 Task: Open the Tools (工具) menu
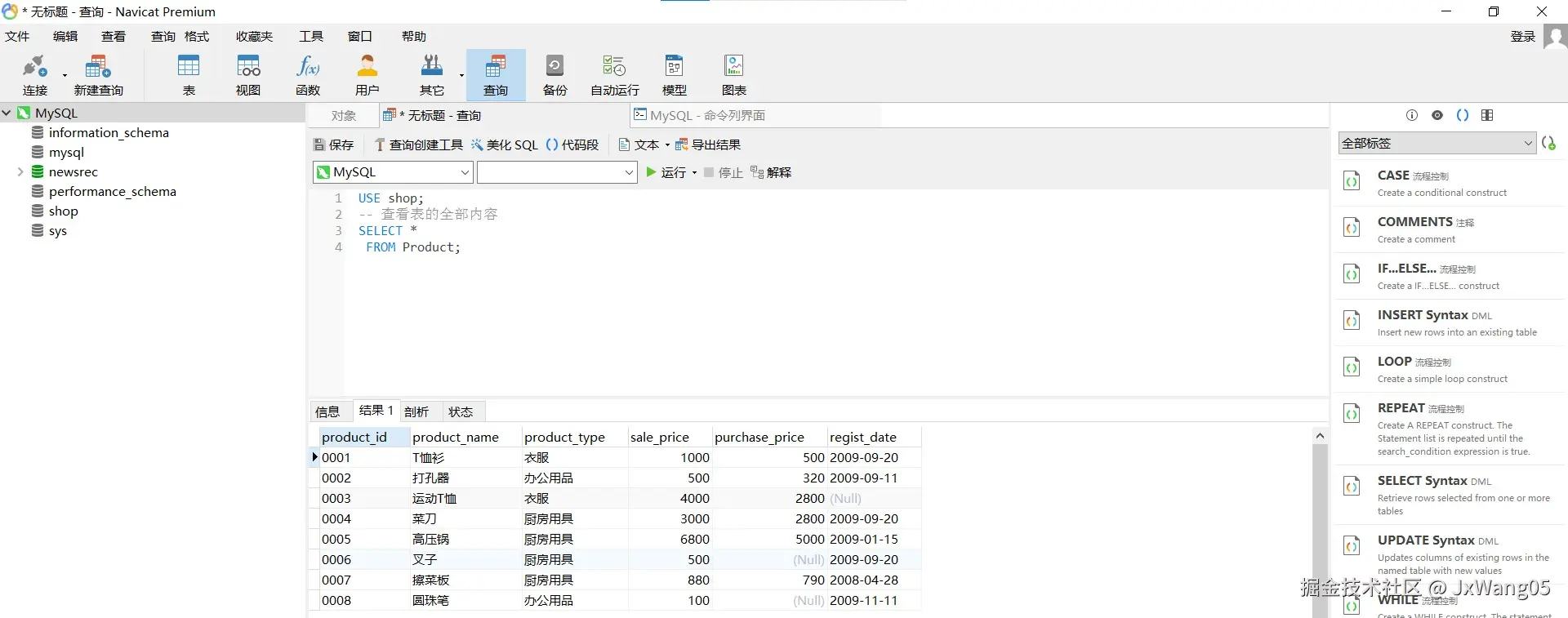click(x=311, y=37)
